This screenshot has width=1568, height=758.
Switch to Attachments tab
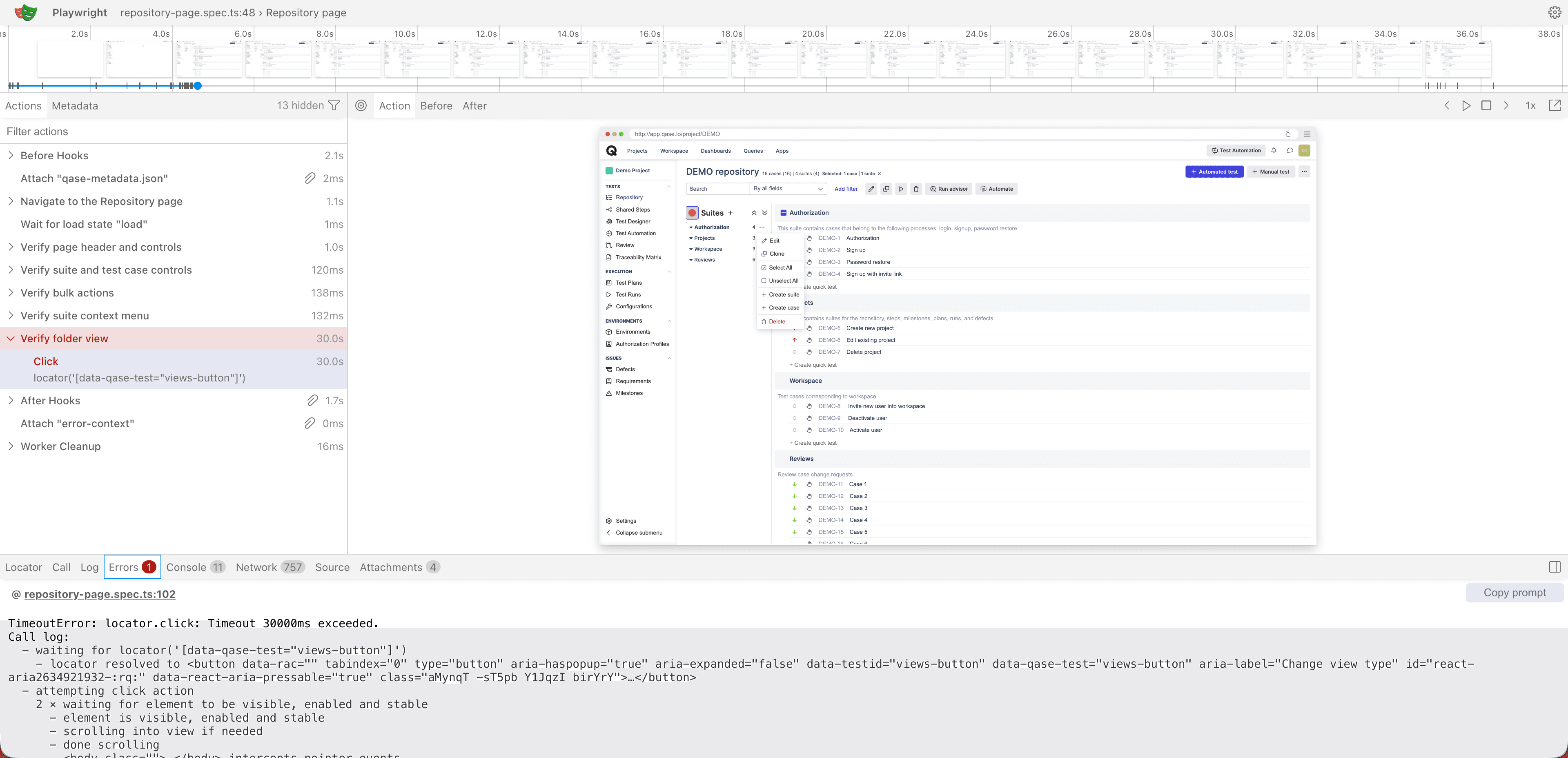pyautogui.click(x=400, y=567)
